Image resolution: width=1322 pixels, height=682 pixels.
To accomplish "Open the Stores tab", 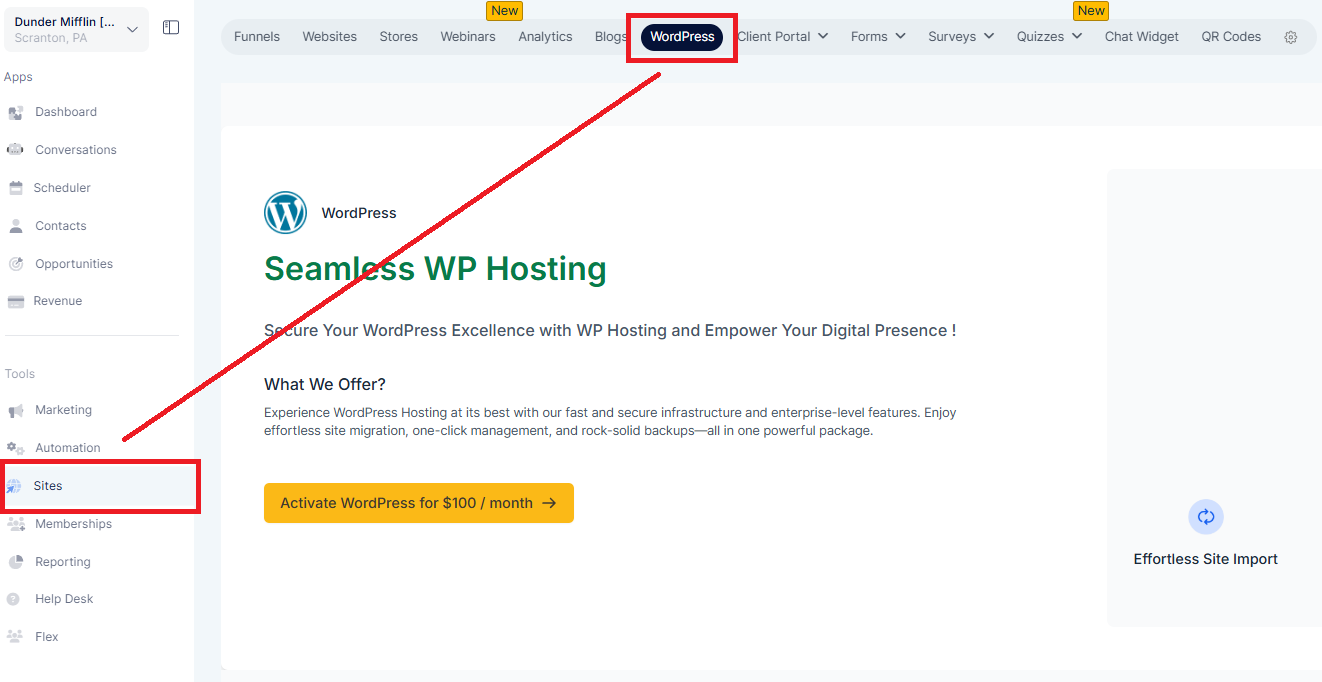I will pyautogui.click(x=399, y=37).
